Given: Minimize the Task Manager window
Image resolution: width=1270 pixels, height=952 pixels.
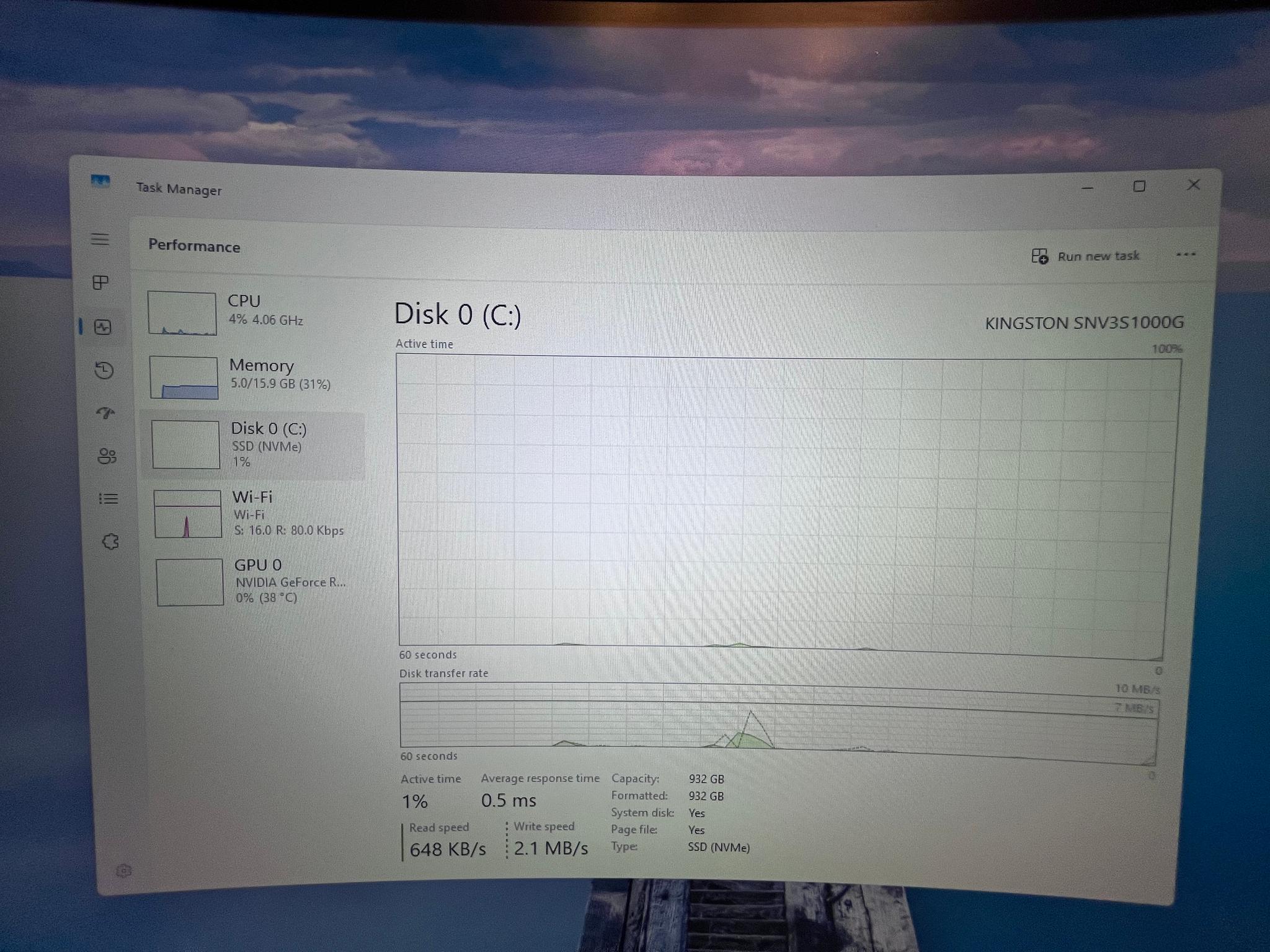Looking at the screenshot, I should (1087, 187).
